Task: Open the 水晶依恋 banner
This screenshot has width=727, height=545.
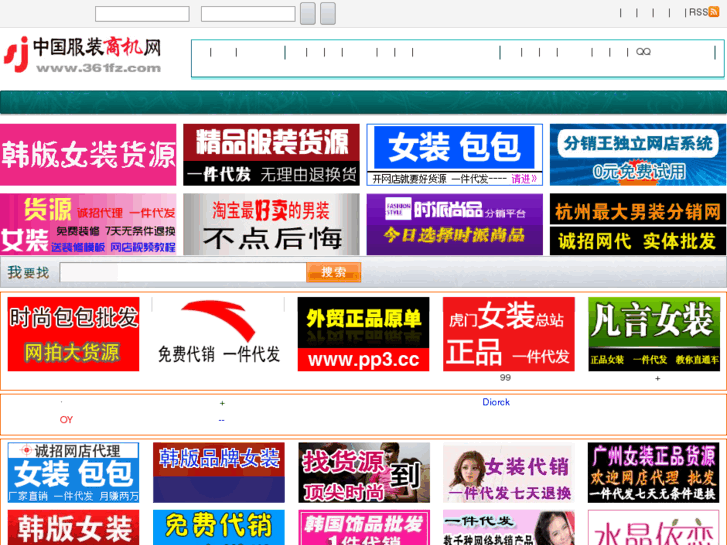Action: click(654, 527)
